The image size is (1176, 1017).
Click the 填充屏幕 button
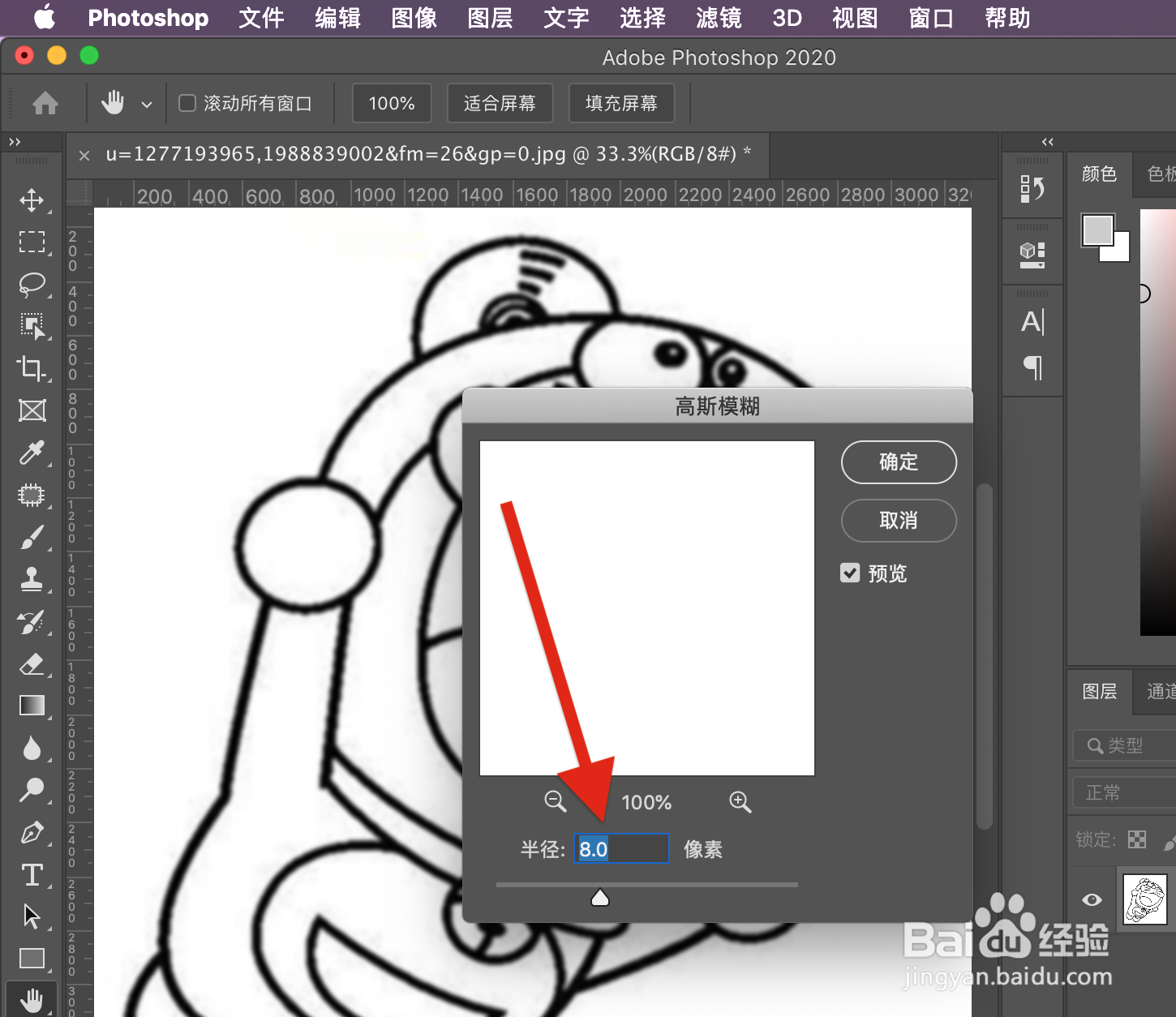[621, 103]
